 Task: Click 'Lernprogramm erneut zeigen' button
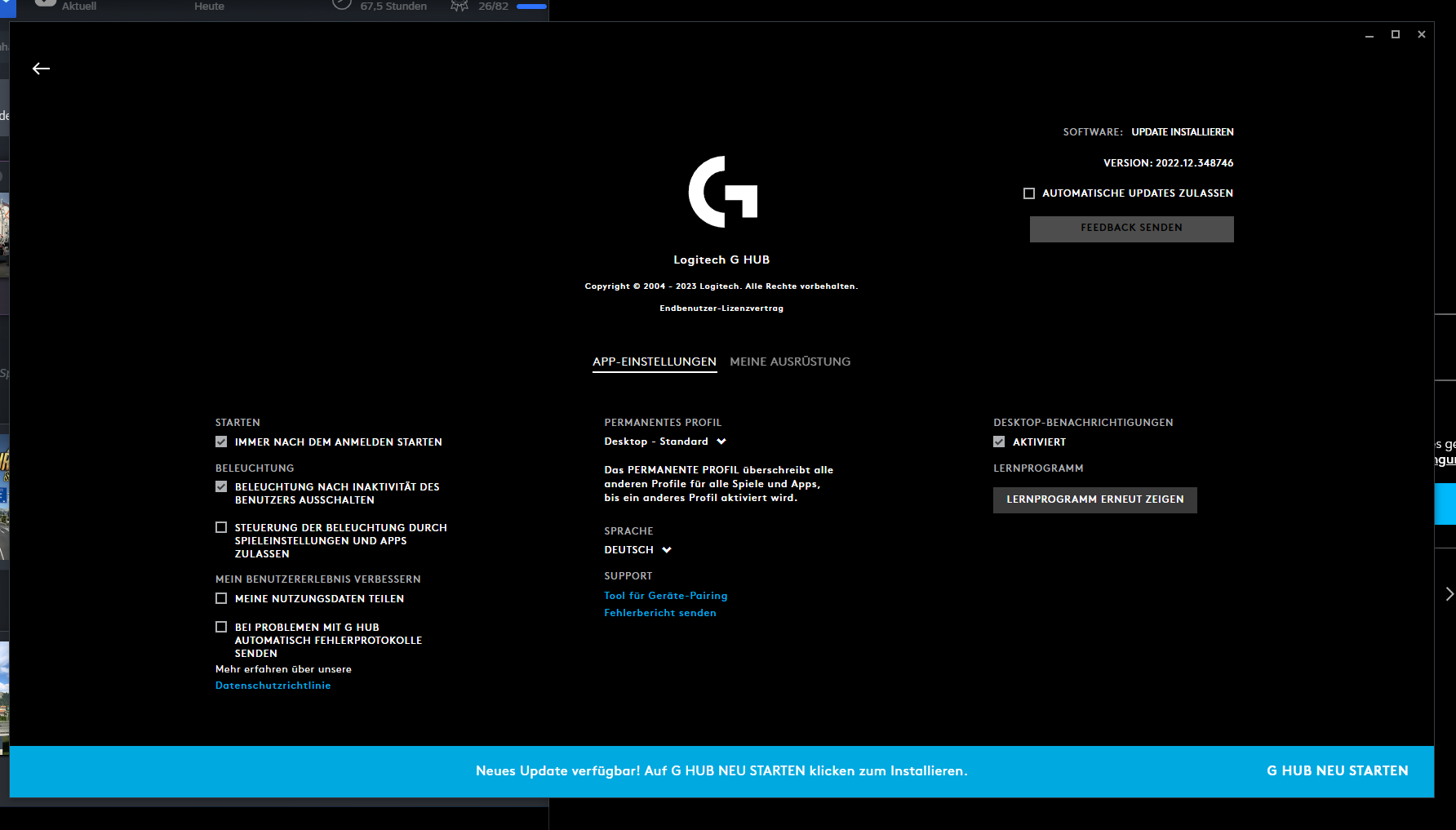click(x=1095, y=499)
